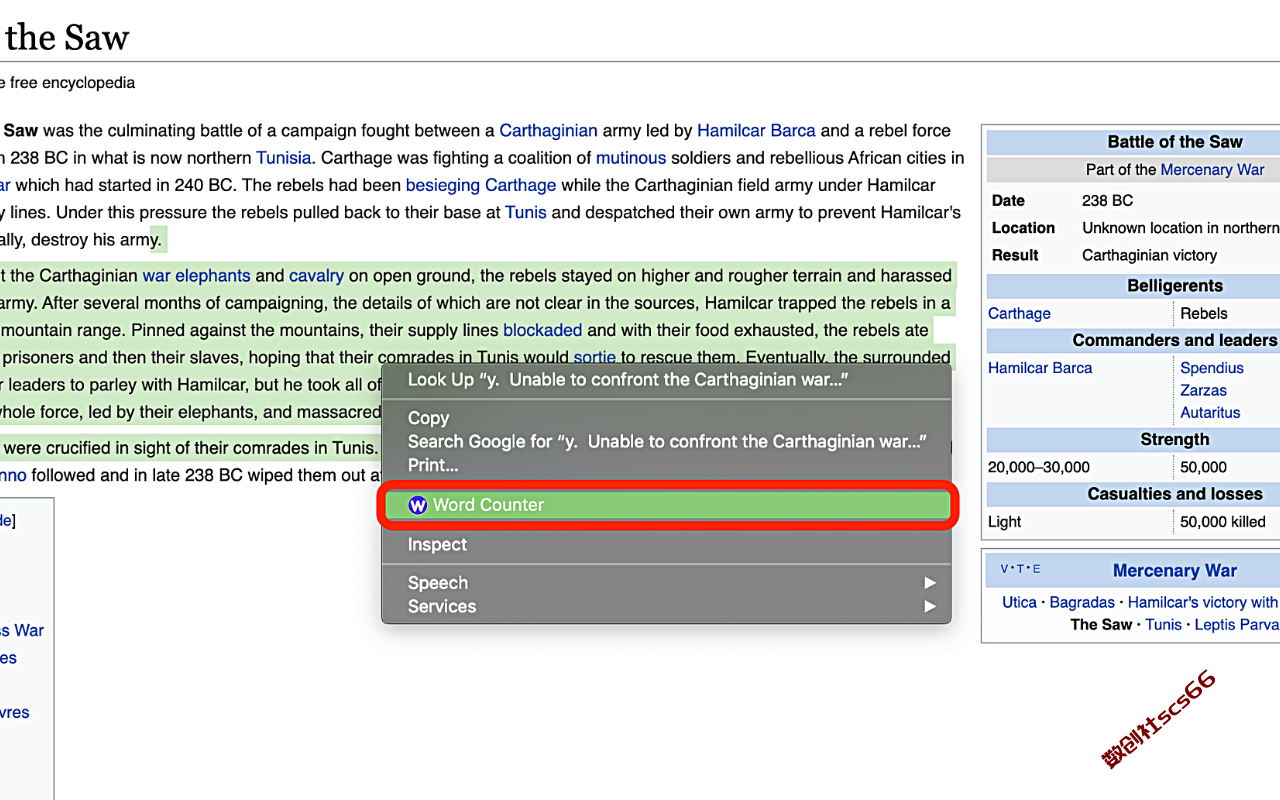Screen dimensions: 1280x800
Task: Follow Hamilcar's victory with link in navbox
Action: pos(1203,602)
